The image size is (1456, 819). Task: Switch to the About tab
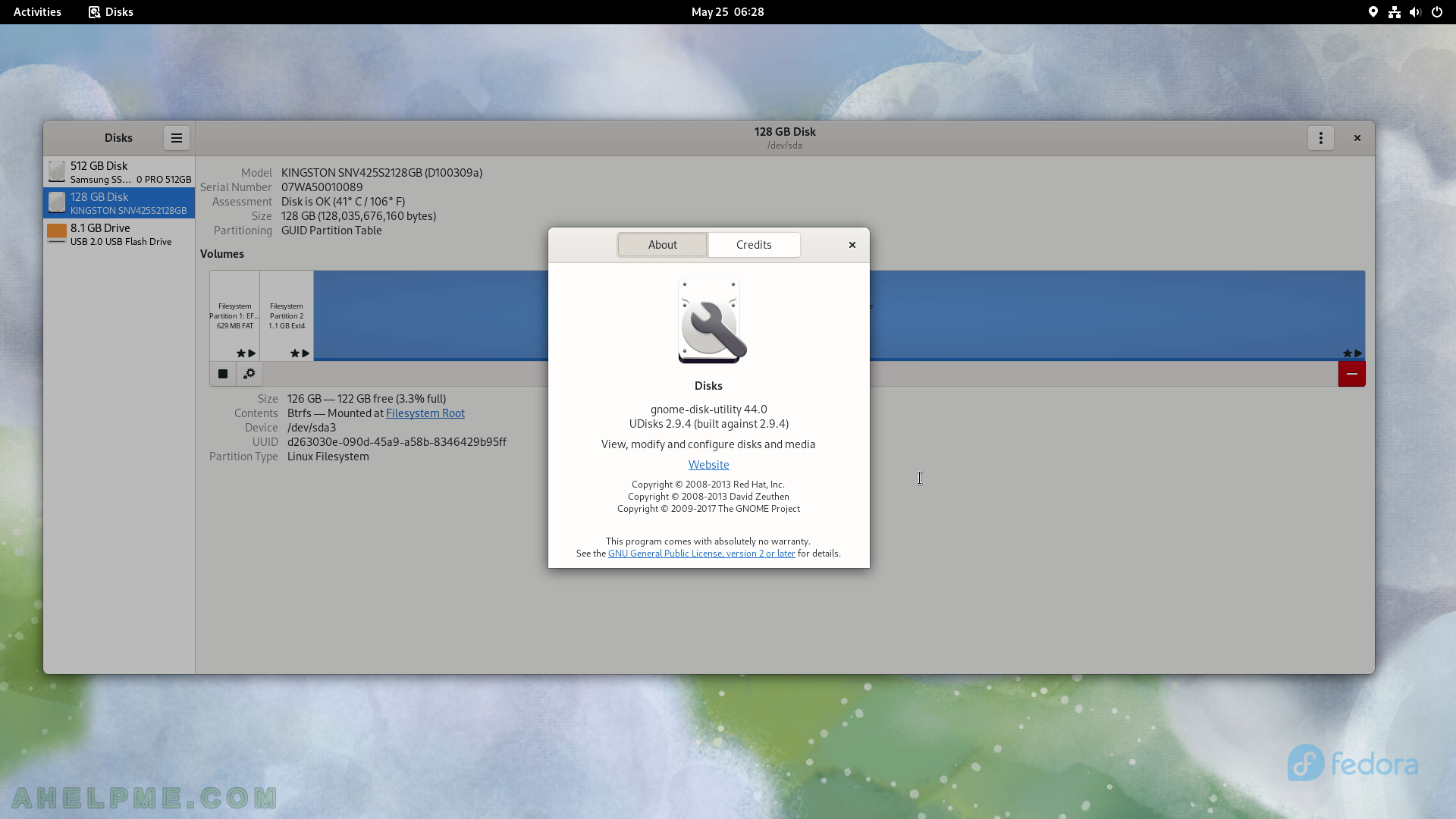(662, 245)
